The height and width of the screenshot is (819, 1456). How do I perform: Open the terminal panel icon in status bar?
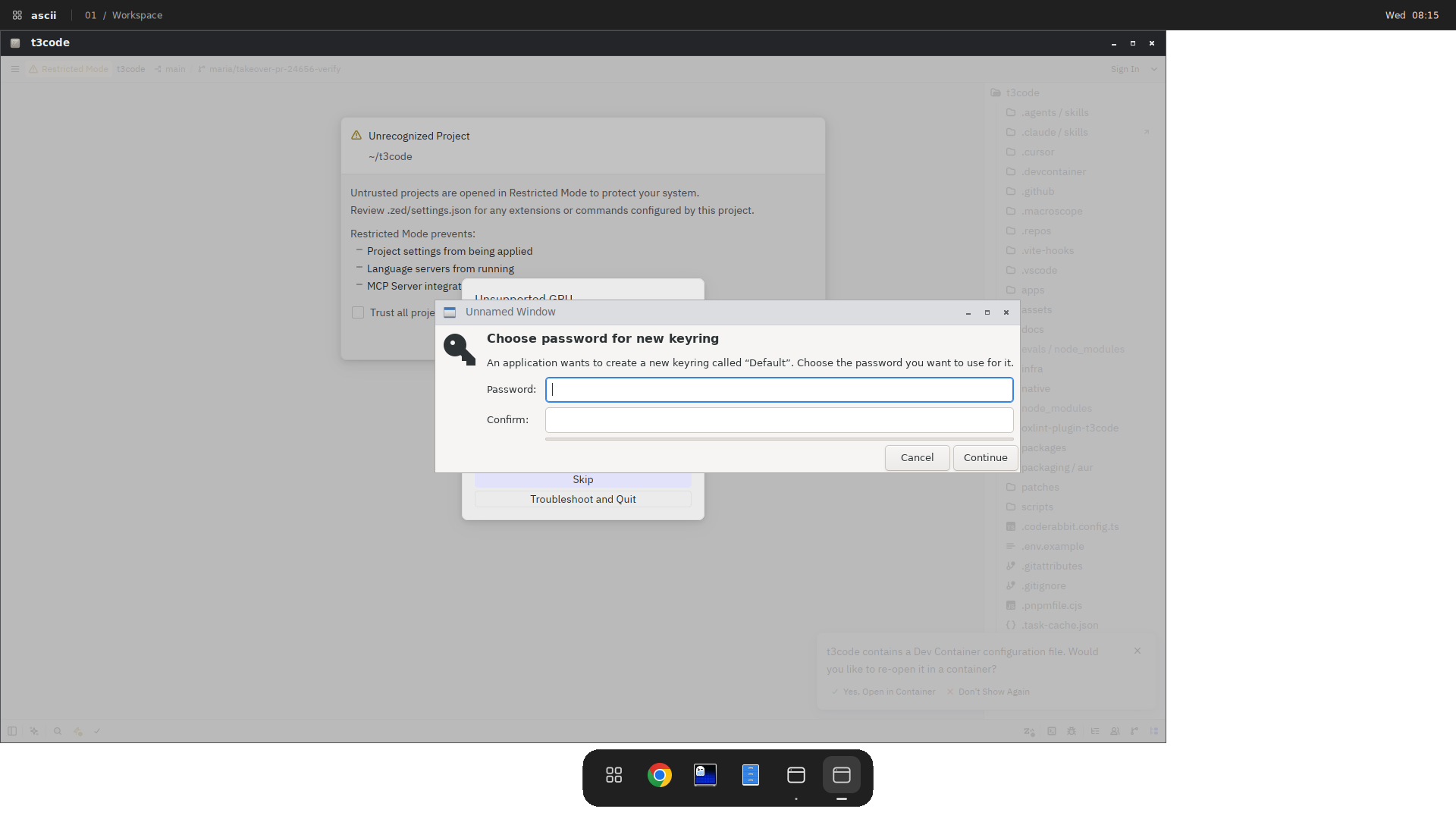pyautogui.click(x=1051, y=732)
